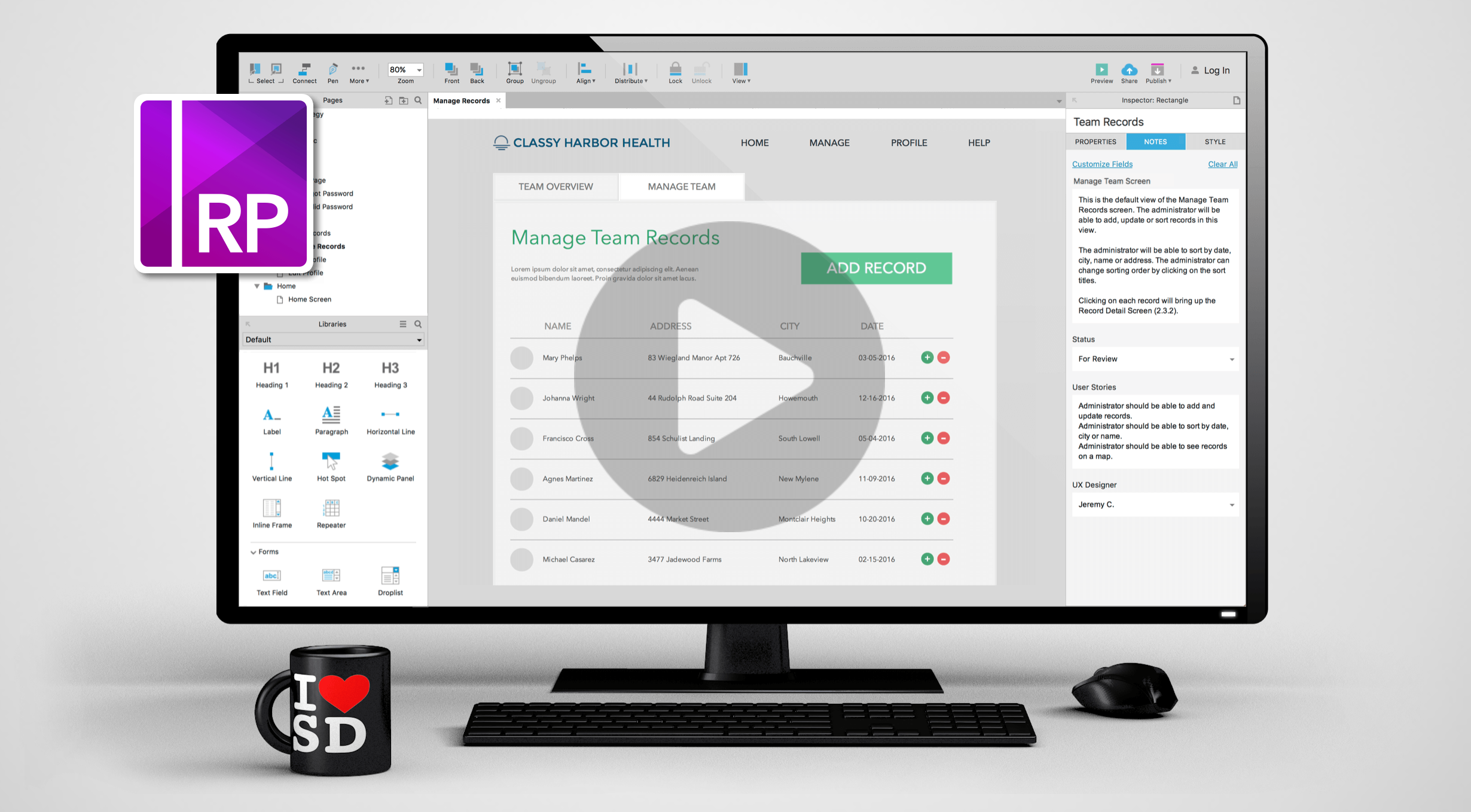
Task: Pick the Heading 1 widget
Action: (271, 375)
